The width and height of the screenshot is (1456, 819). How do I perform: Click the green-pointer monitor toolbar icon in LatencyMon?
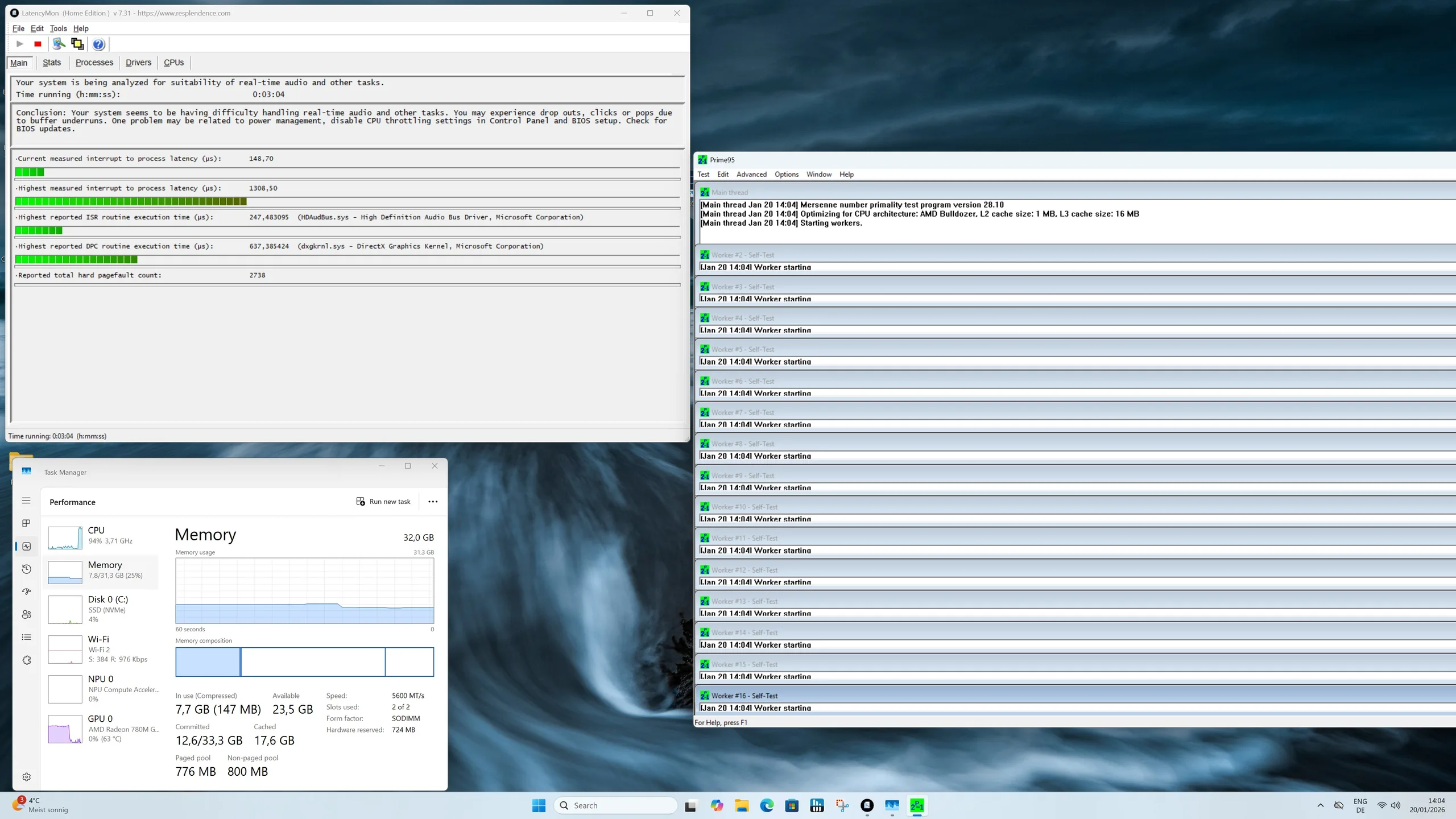pyautogui.click(x=58, y=44)
